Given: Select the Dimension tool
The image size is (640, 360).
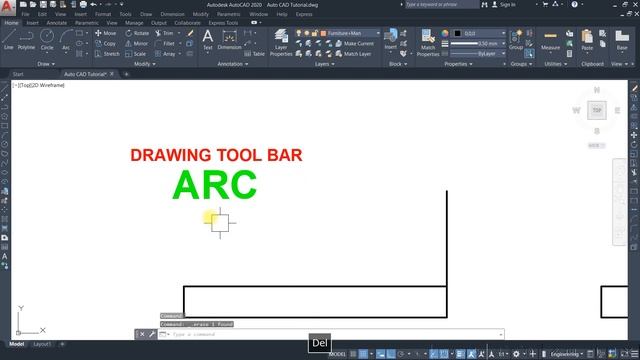Looking at the screenshot, I should [229, 40].
